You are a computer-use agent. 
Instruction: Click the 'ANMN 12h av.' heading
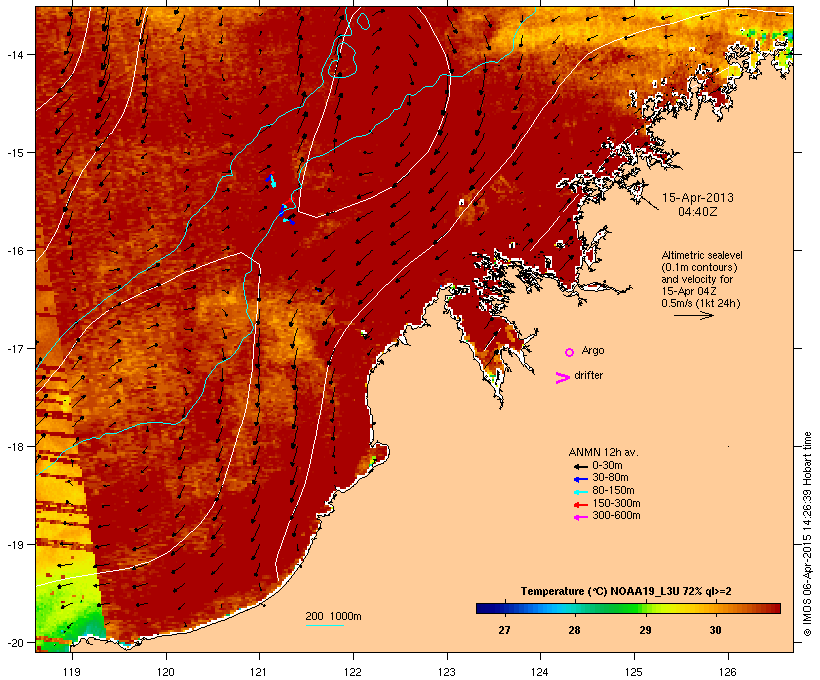[603, 452]
